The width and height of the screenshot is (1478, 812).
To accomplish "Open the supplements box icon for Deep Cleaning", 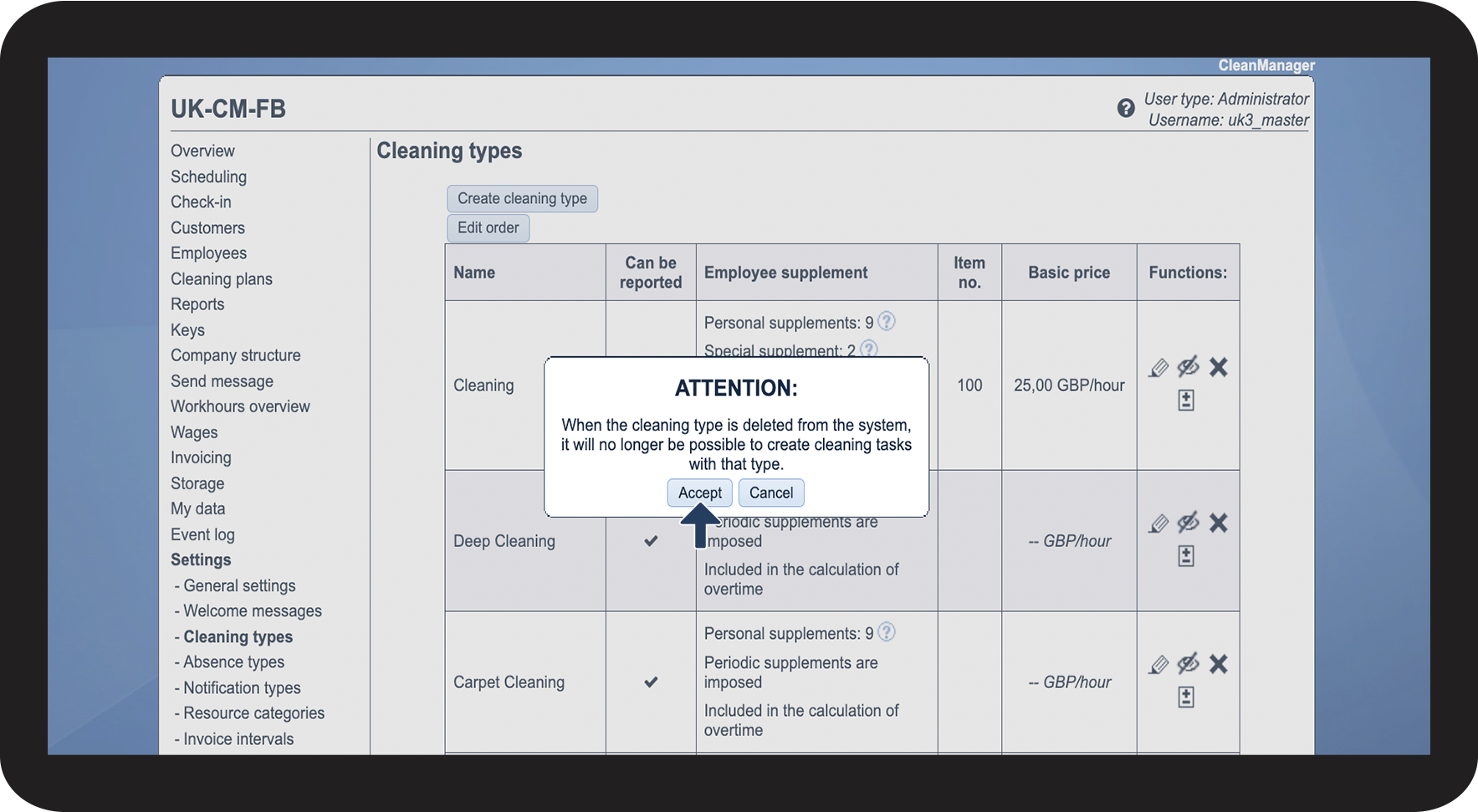I will [x=1187, y=555].
